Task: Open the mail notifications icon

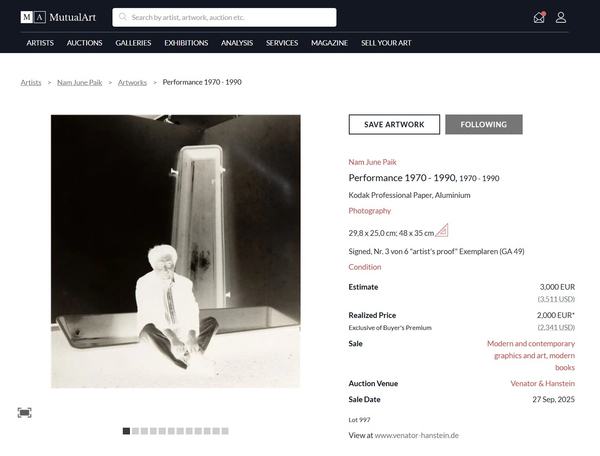Action: click(x=539, y=17)
